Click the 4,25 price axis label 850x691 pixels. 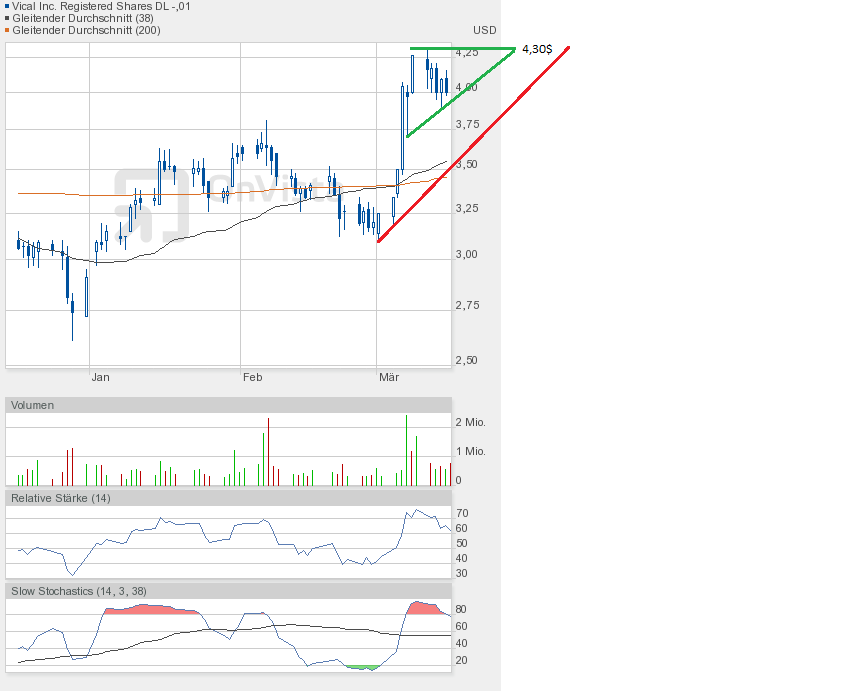click(466, 53)
